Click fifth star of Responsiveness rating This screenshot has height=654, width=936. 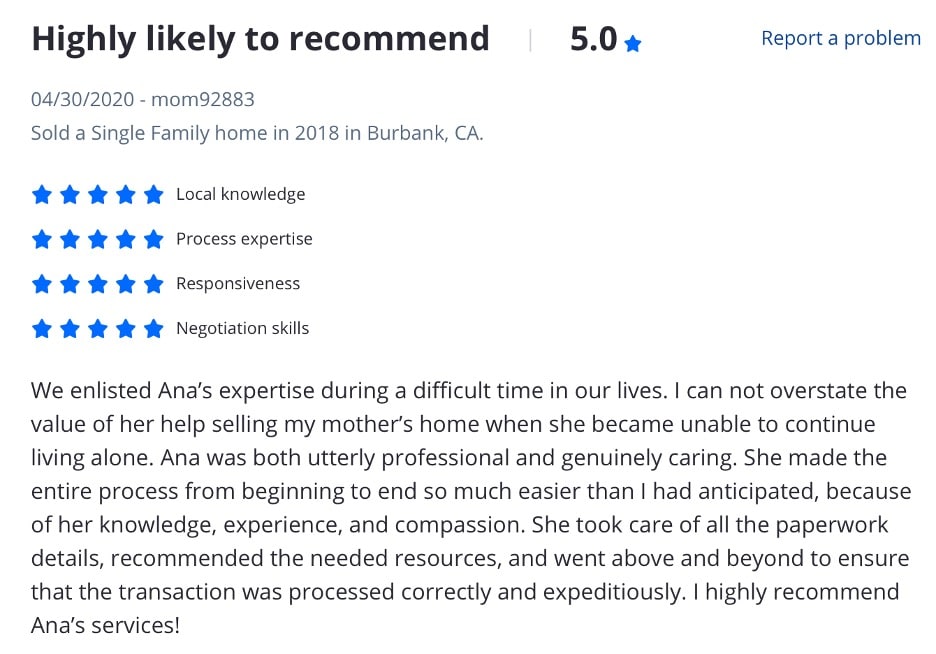(x=153, y=284)
